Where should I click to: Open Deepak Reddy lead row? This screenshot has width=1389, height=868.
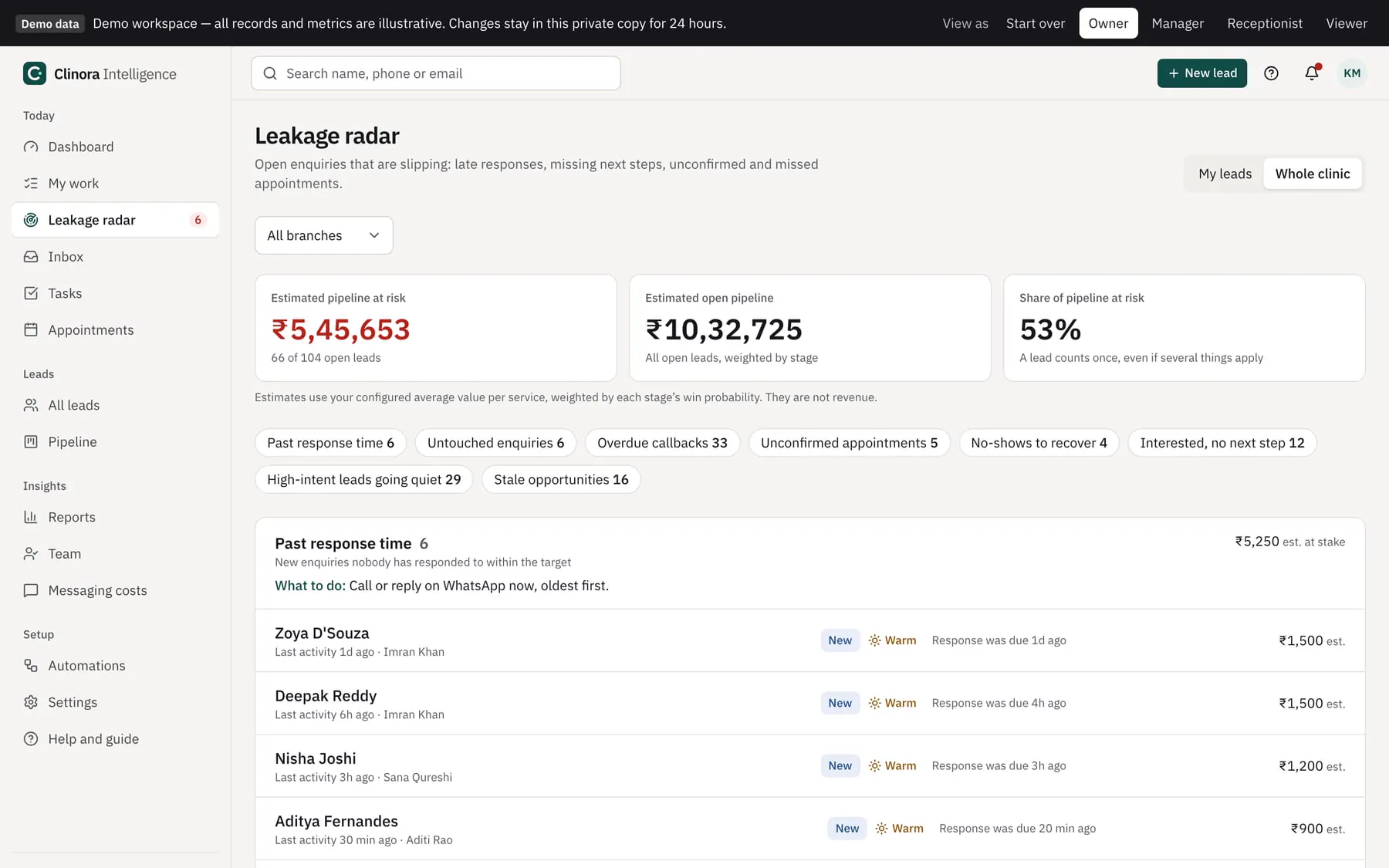(809, 703)
